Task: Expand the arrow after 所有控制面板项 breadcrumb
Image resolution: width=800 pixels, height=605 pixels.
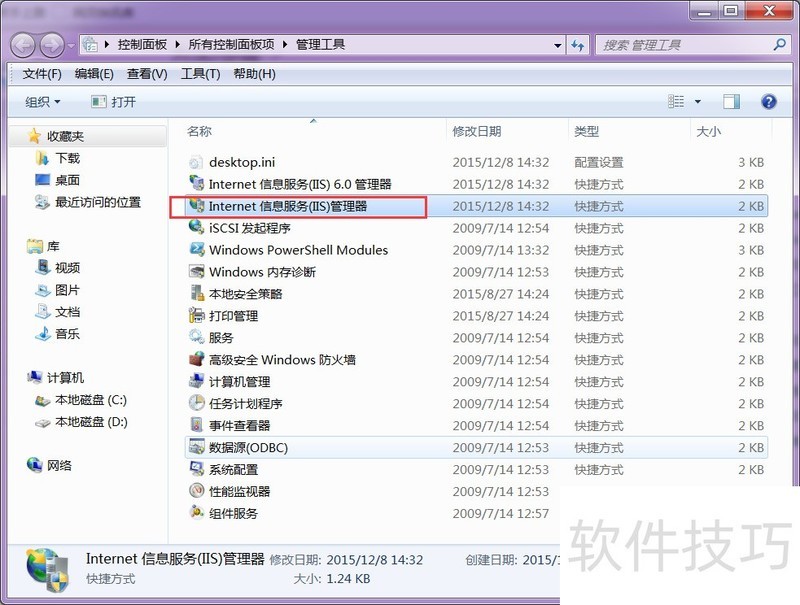Action: coord(285,45)
